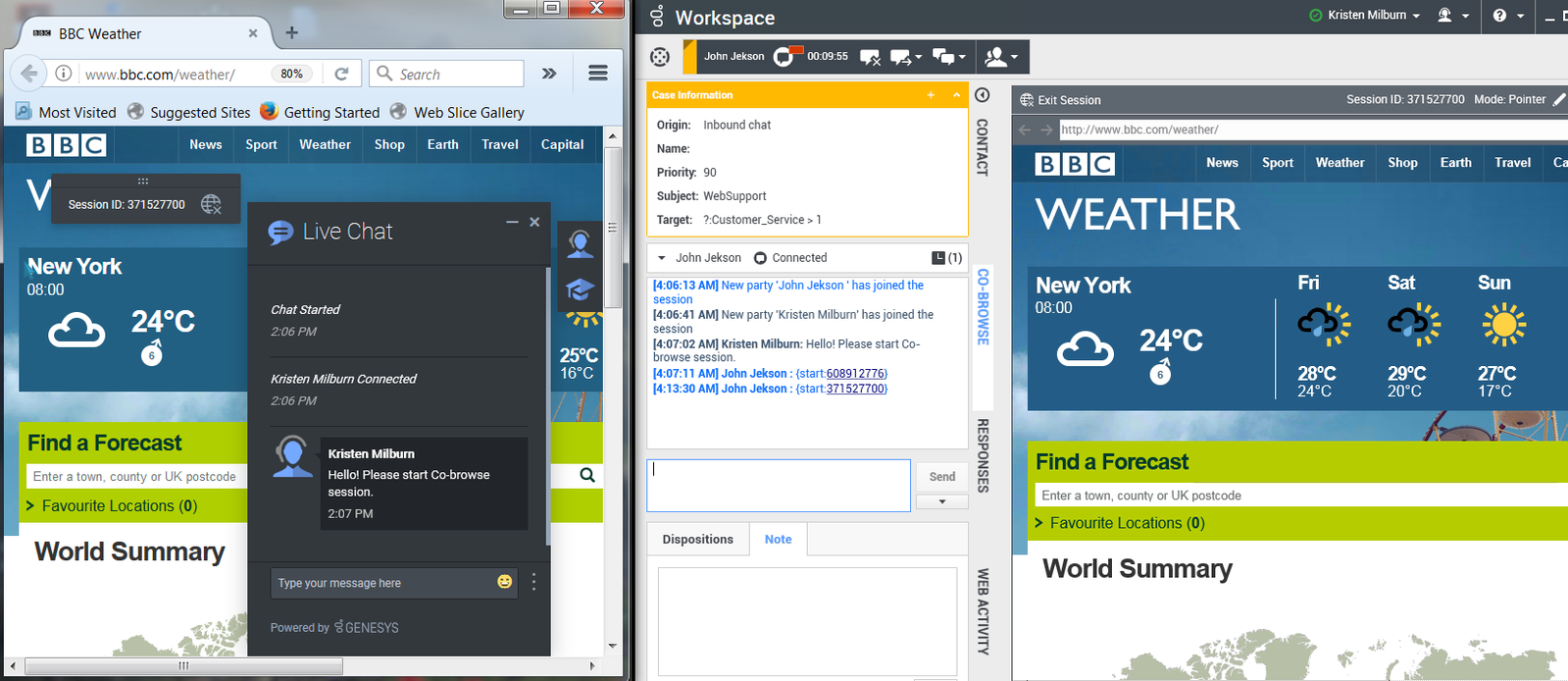Click the agent headset icon in web sidebar
The width and height of the screenshot is (1568, 681).
point(580,243)
